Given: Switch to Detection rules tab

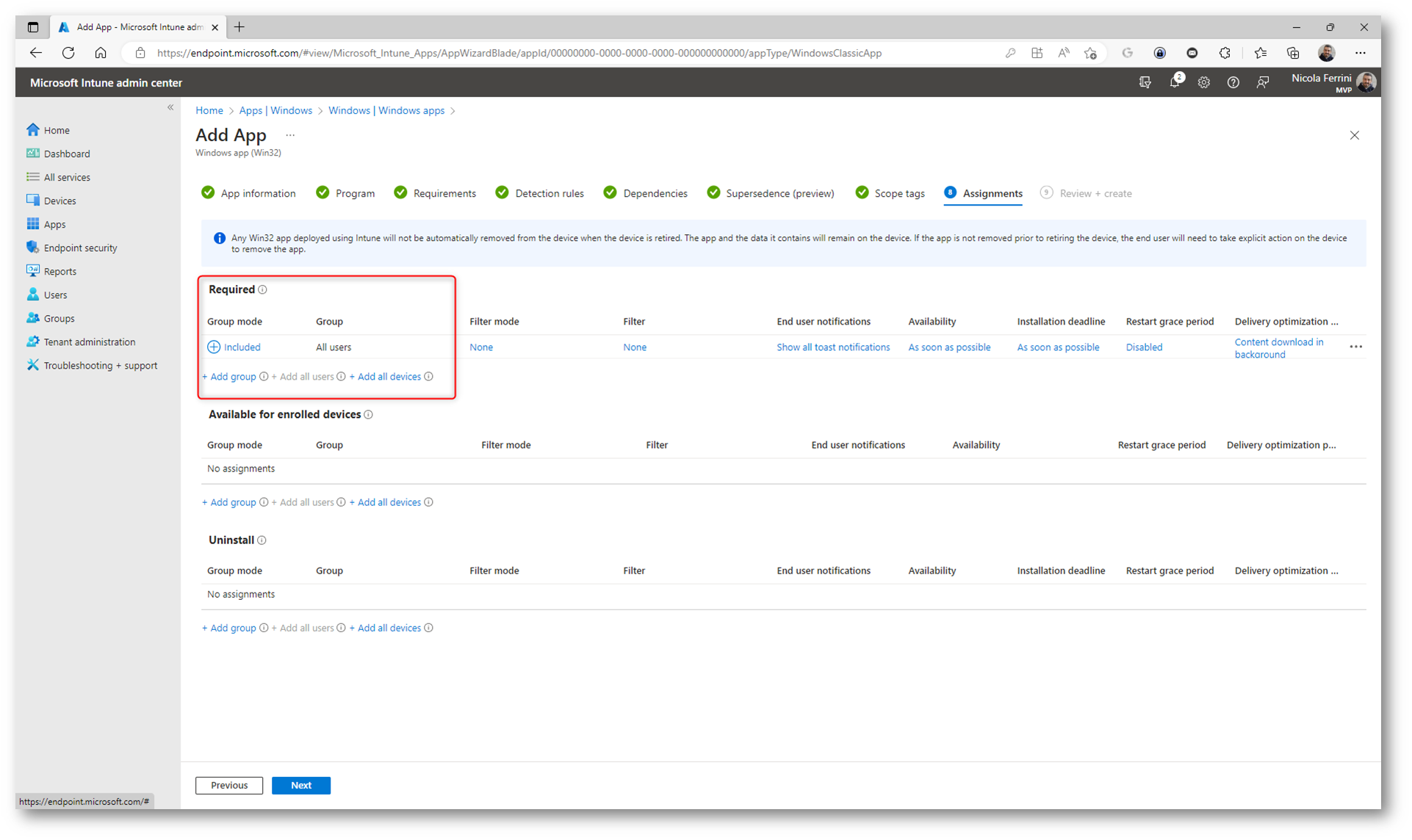Looking at the screenshot, I should [x=549, y=194].
